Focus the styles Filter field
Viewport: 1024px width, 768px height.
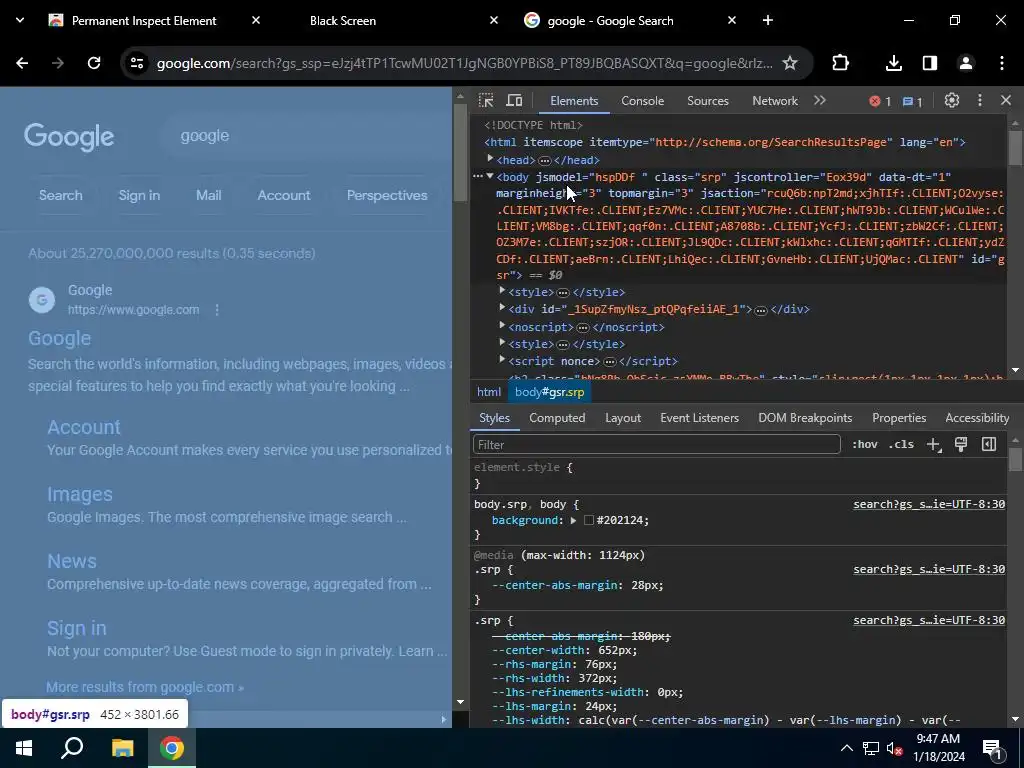click(x=656, y=444)
